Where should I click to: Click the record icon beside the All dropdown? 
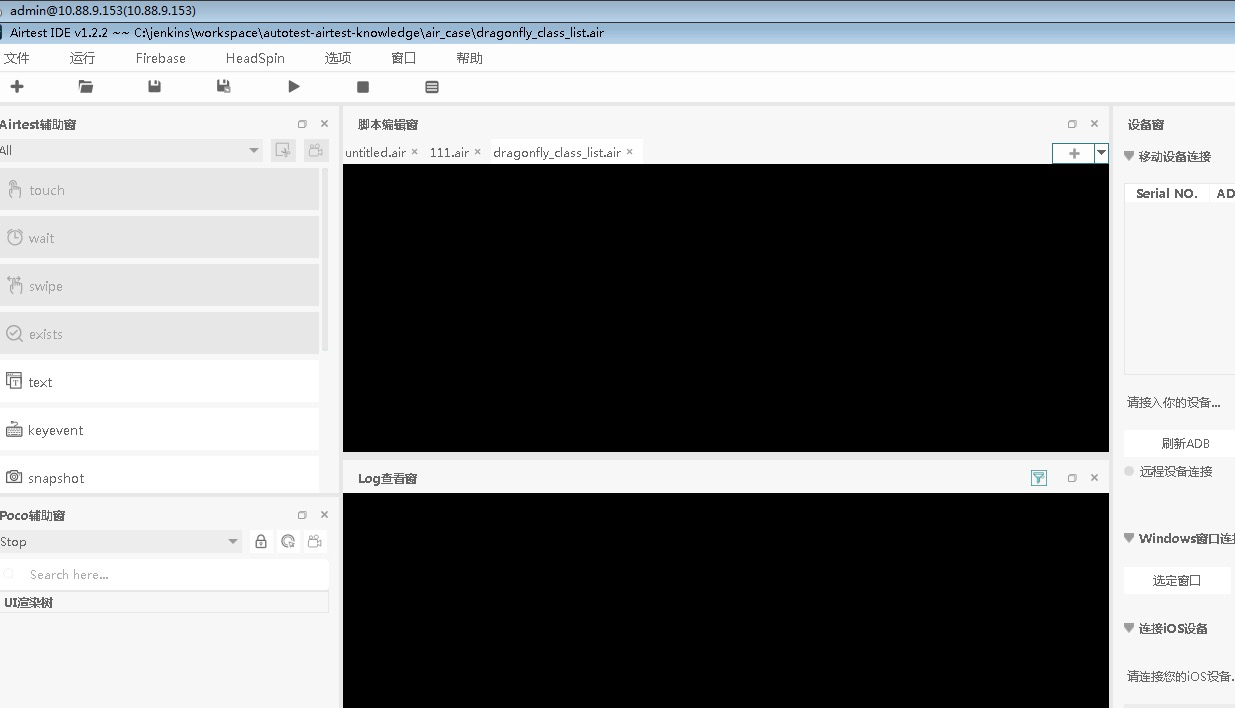click(x=284, y=150)
